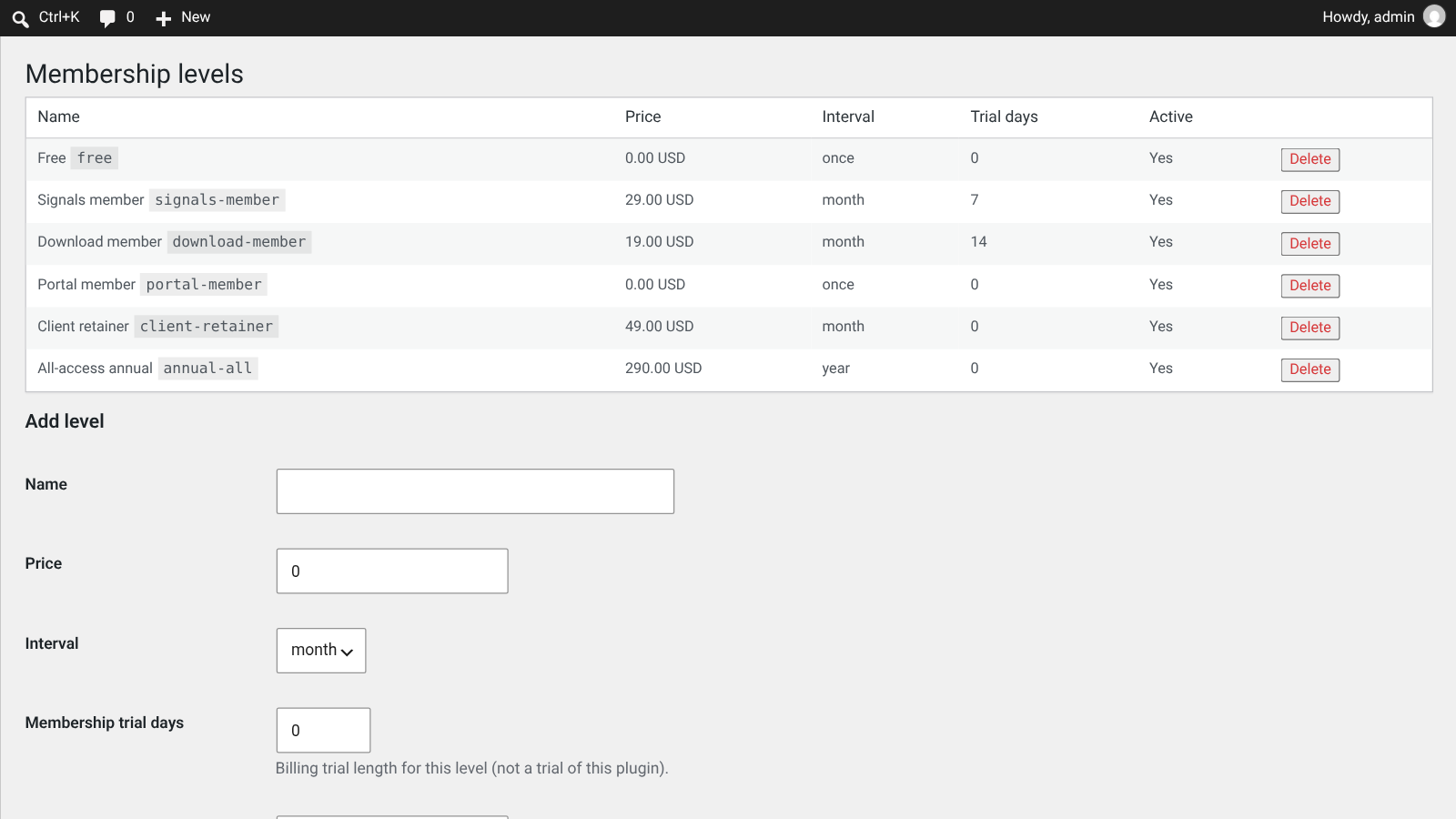Click the Add level section heading
The width and height of the screenshot is (1456, 819).
pyautogui.click(x=65, y=421)
